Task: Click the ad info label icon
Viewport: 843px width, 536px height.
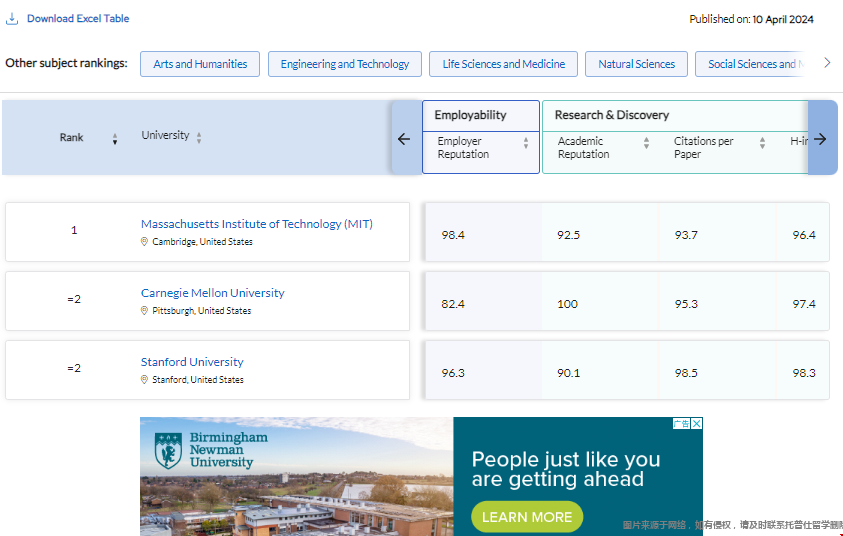Action: (682, 424)
